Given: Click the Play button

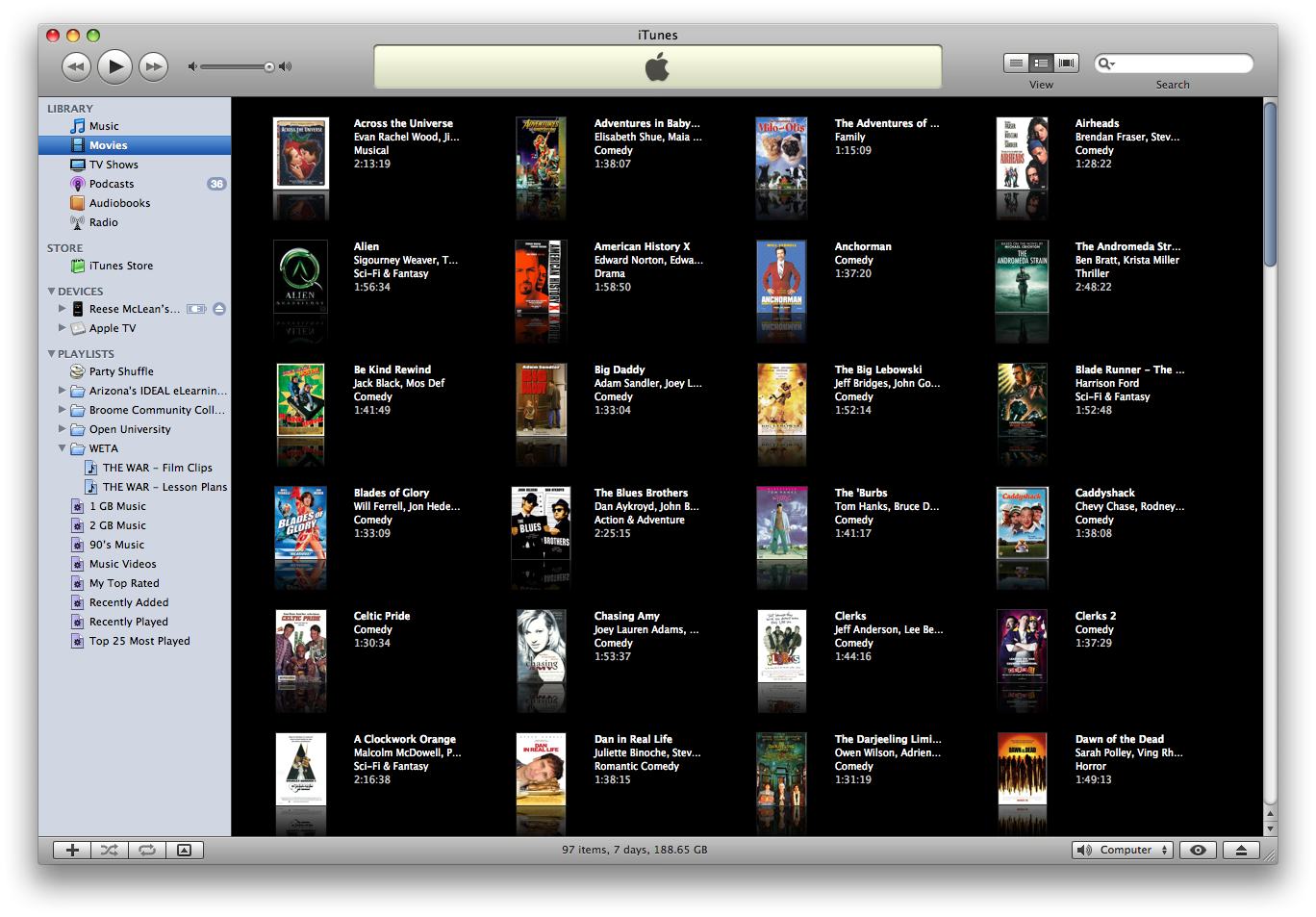Looking at the screenshot, I should point(114,66).
